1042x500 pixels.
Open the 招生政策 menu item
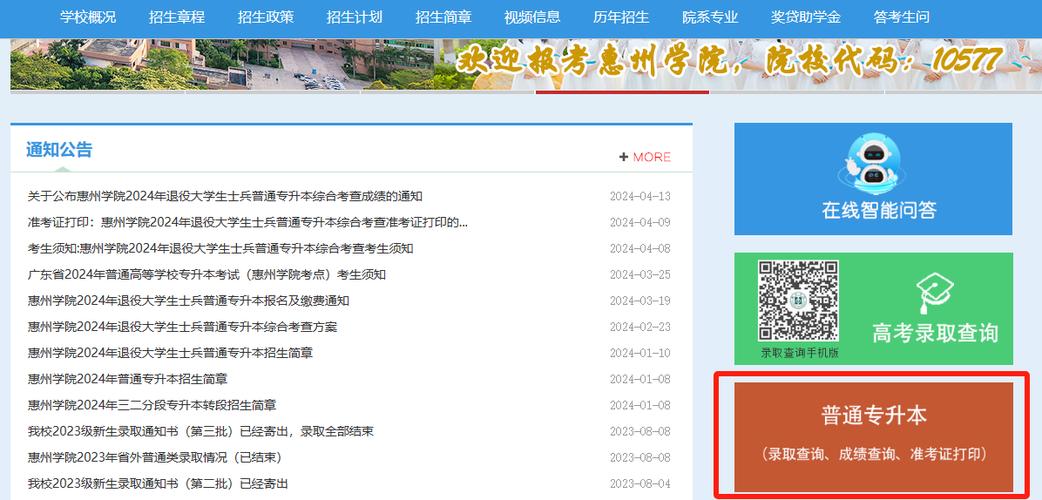pos(266,17)
